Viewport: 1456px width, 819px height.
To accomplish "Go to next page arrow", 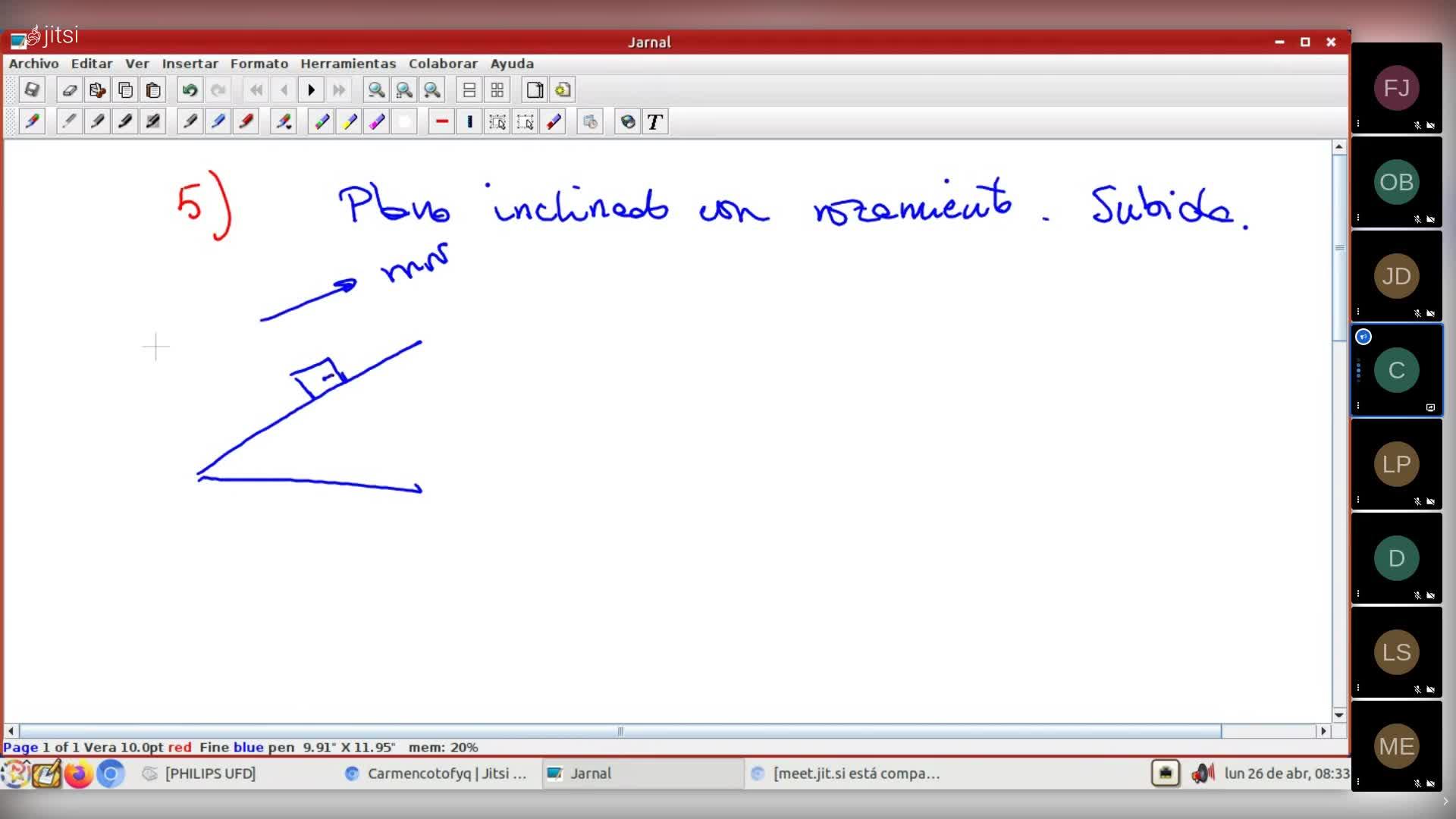I will click(x=311, y=90).
